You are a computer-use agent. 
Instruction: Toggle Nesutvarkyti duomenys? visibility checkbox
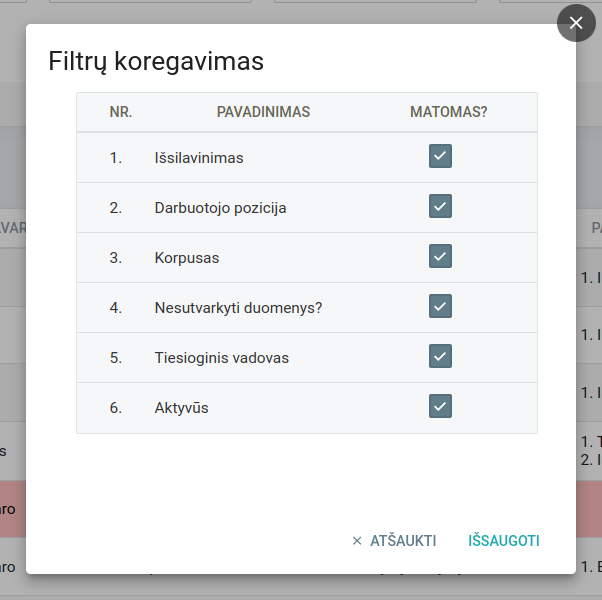click(440, 306)
